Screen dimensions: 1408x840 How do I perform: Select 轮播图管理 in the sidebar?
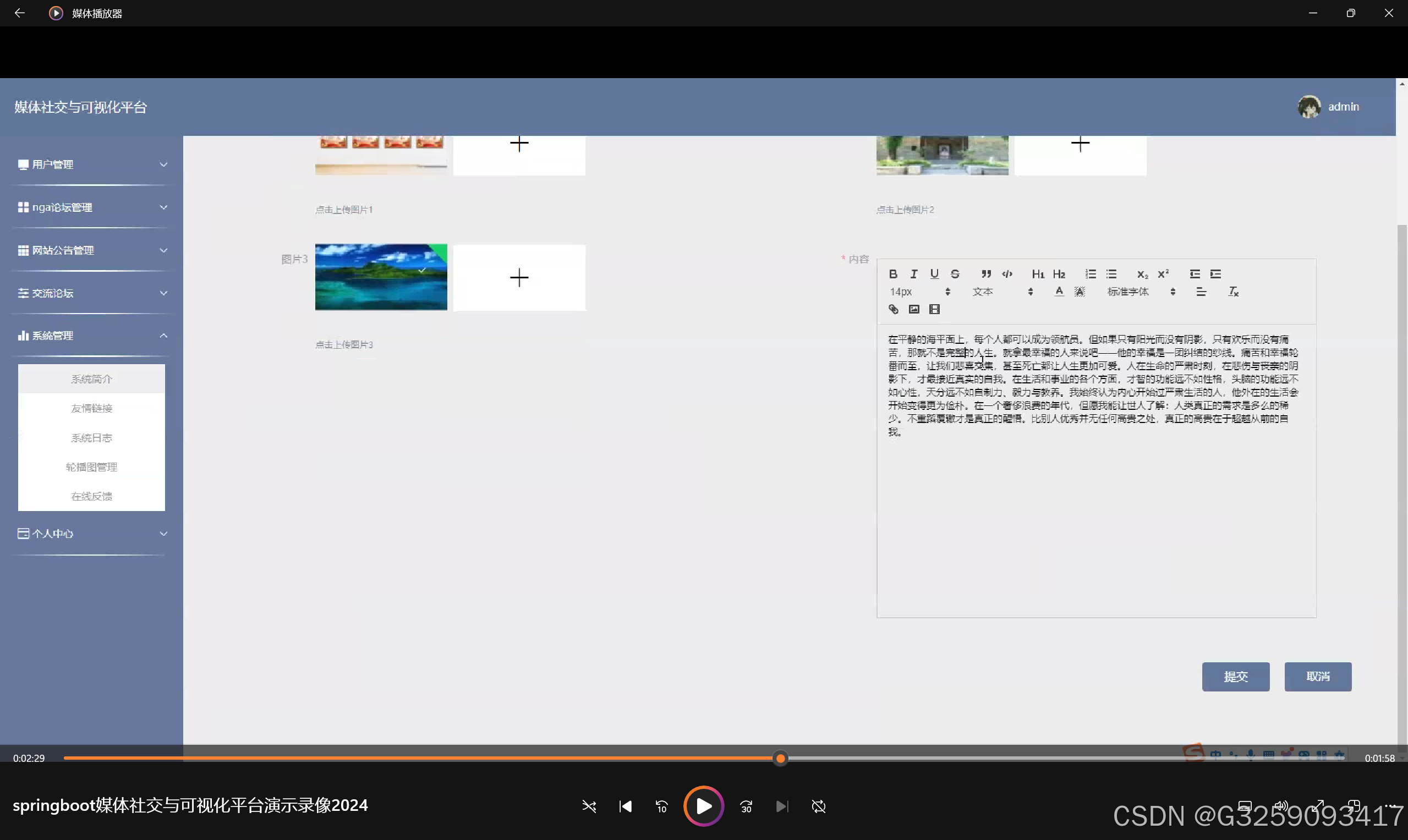tap(92, 467)
